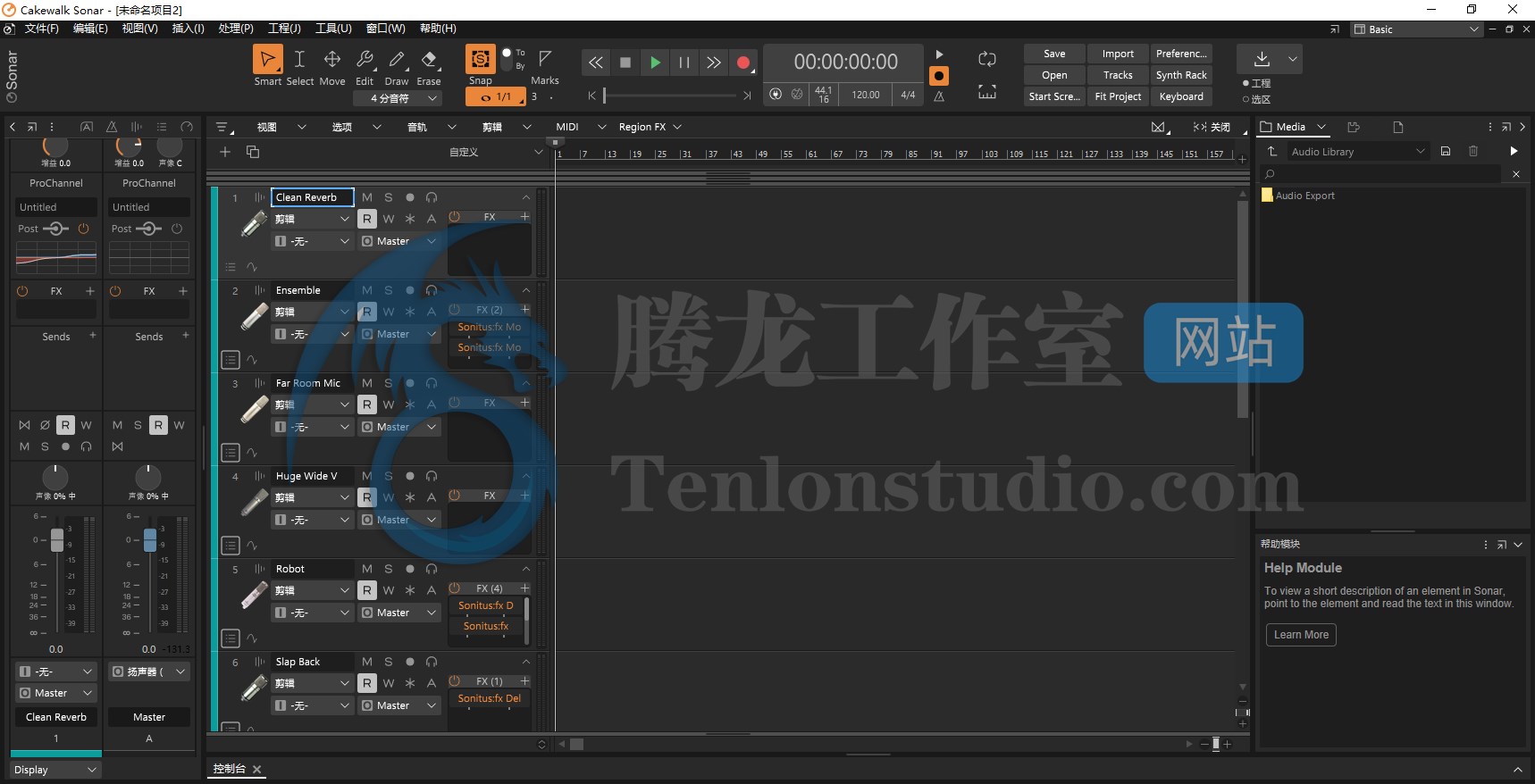Image resolution: width=1535 pixels, height=784 pixels.
Task: Pause the transport
Action: [684, 63]
